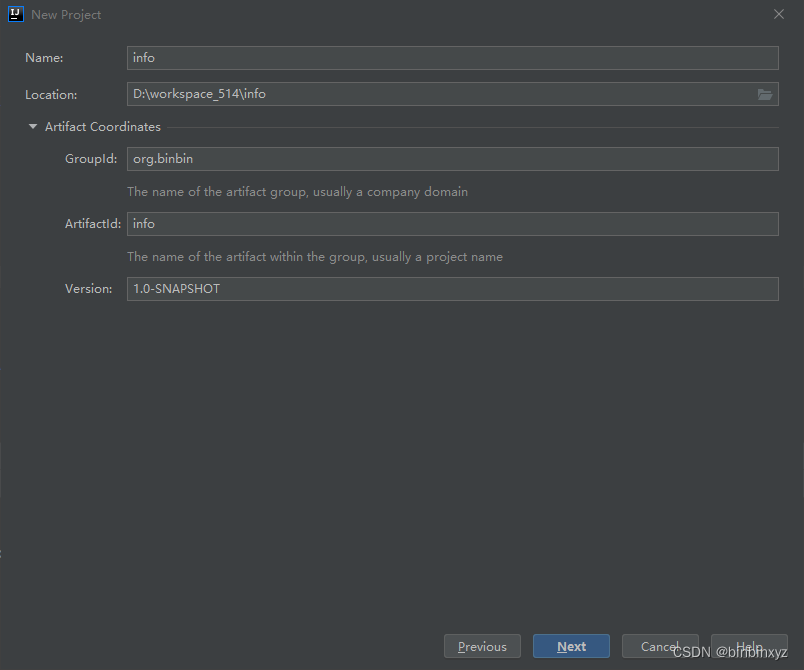Proceed with the Next button
Viewport: 804px width, 670px height.
[571, 646]
